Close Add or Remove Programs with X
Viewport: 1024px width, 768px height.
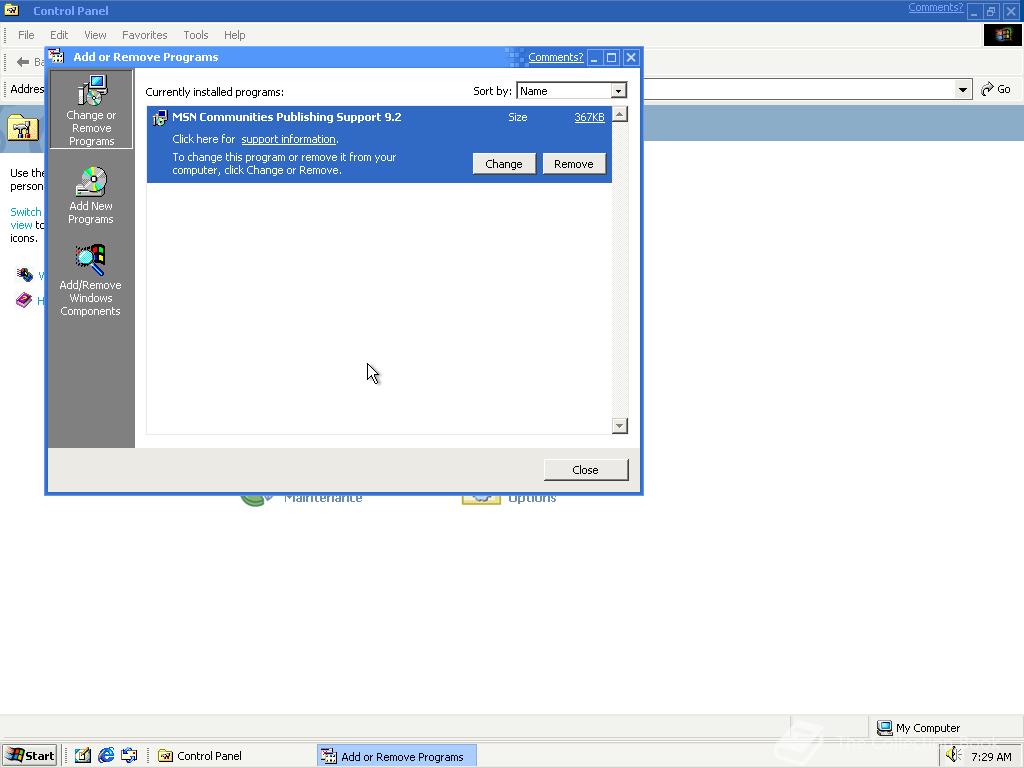tap(631, 57)
